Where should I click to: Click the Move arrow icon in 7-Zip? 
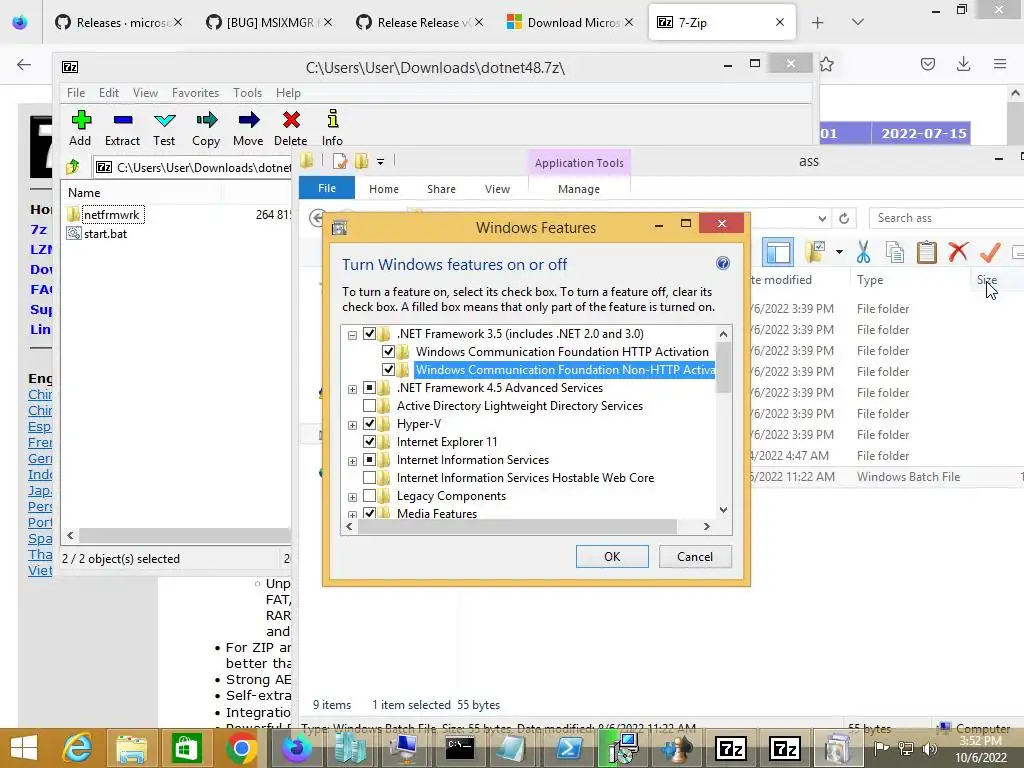(249, 120)
